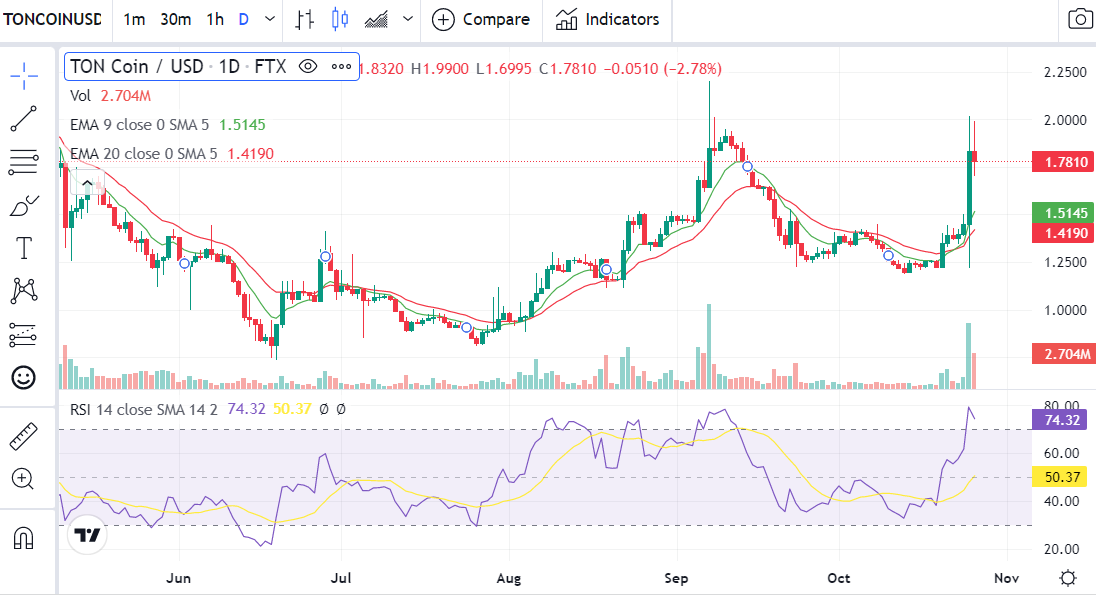Open more options via the ellipsis menu
Image resolution: width=1096 pixels, height=595 pixels.
(340, 66)
